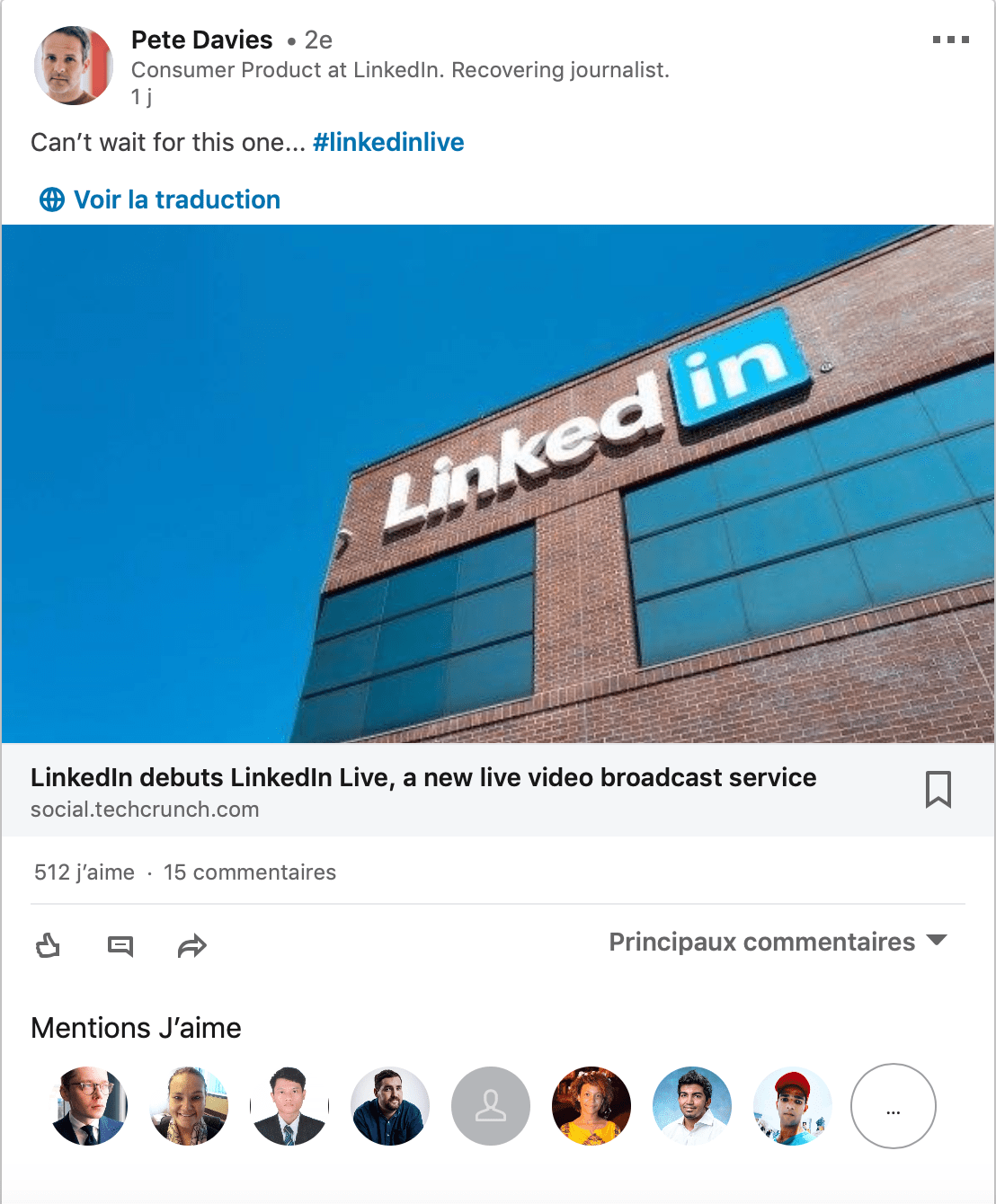996x1204 pixels.
Task: Click the liker avatar wearing a red cap
Action: pyautogui.click(x=793, y=1106)
